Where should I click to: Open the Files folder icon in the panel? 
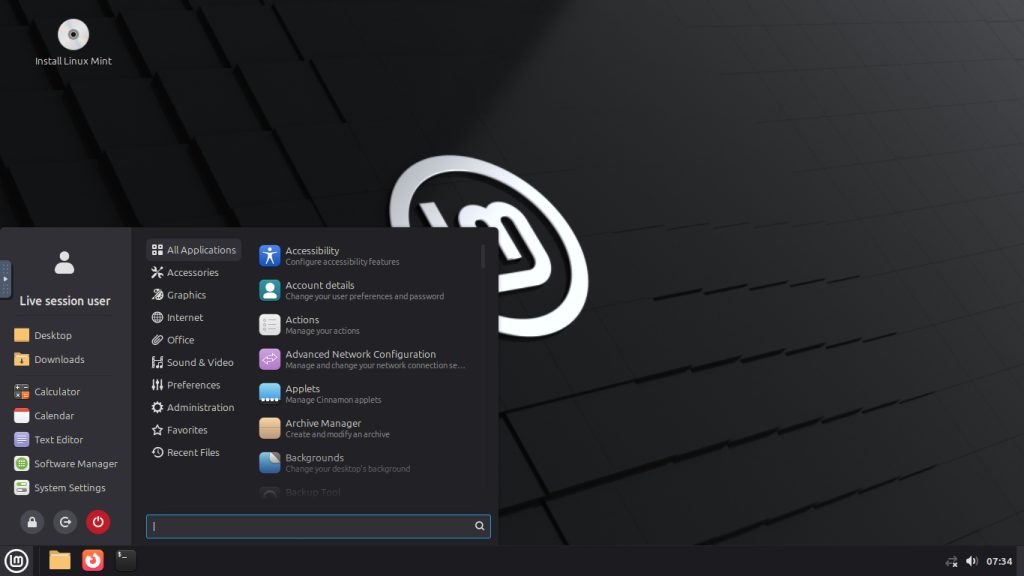59,560
